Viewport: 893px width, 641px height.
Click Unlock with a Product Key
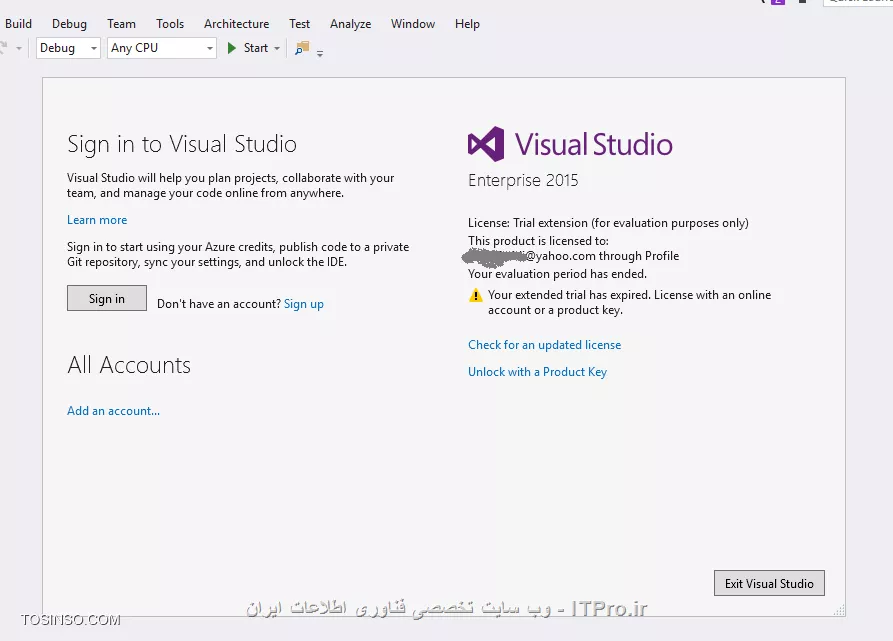[x=537, y=372]
